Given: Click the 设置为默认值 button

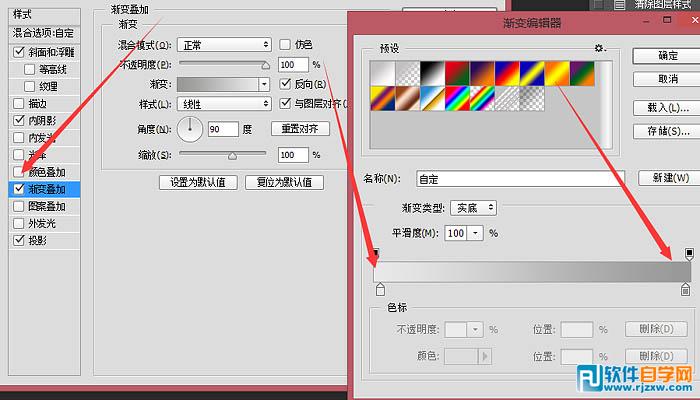Looking at the screenshot, I should (x=198, y=182).
